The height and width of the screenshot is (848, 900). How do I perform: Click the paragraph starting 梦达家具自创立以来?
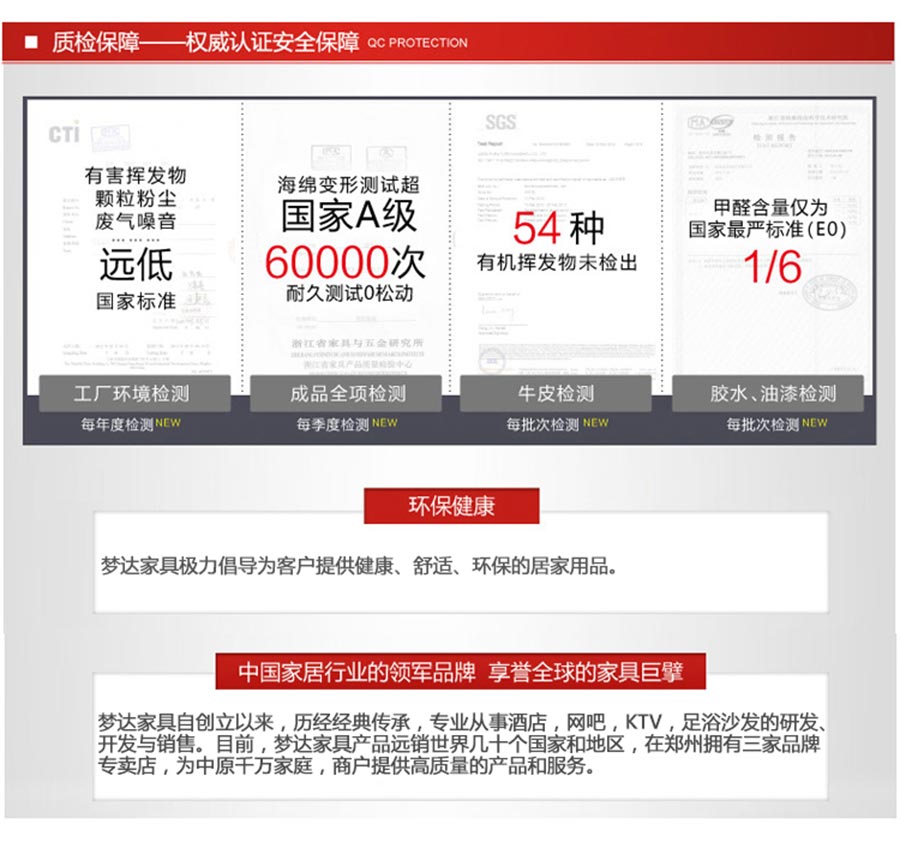click(x=460, y=744)
